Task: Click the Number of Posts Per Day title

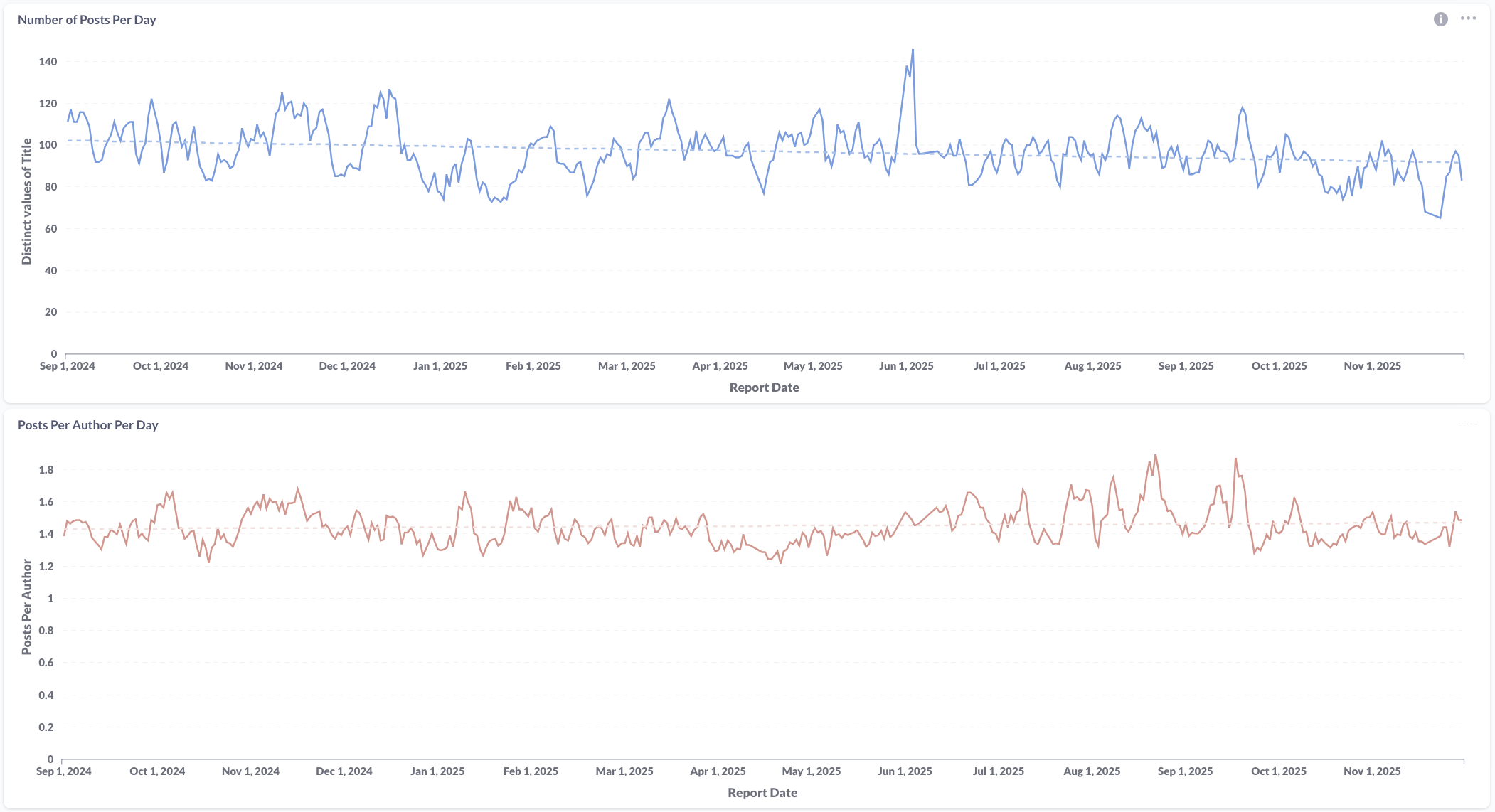Action: click(x=87, y=20)
